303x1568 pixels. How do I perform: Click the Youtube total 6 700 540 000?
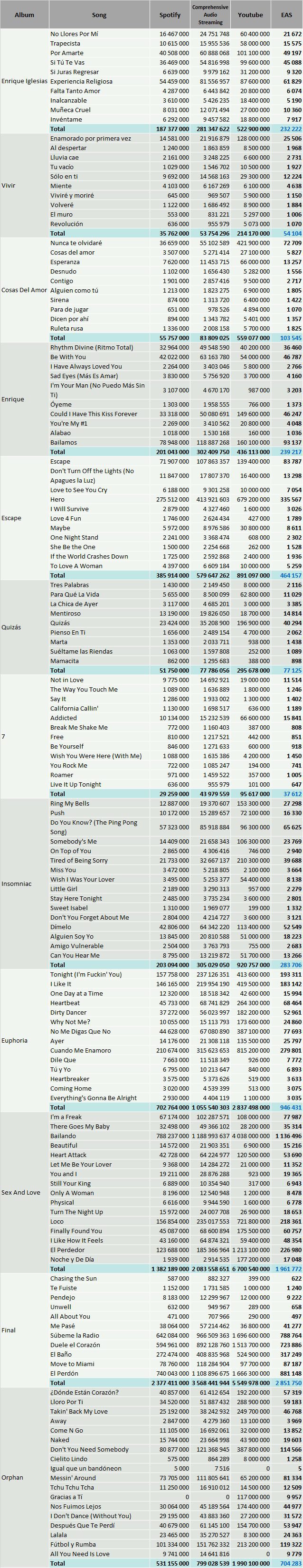[x=251, y=1269]
